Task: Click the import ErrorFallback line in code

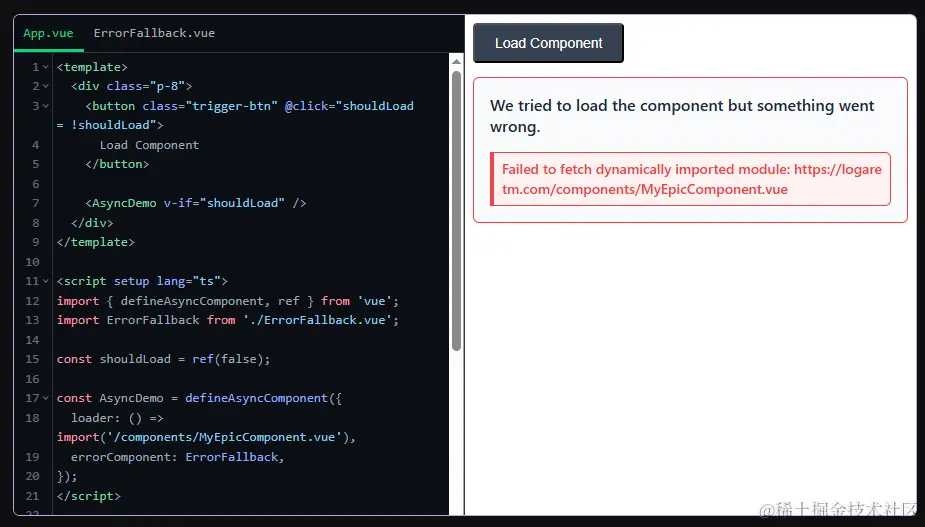Action: [228, 320]
